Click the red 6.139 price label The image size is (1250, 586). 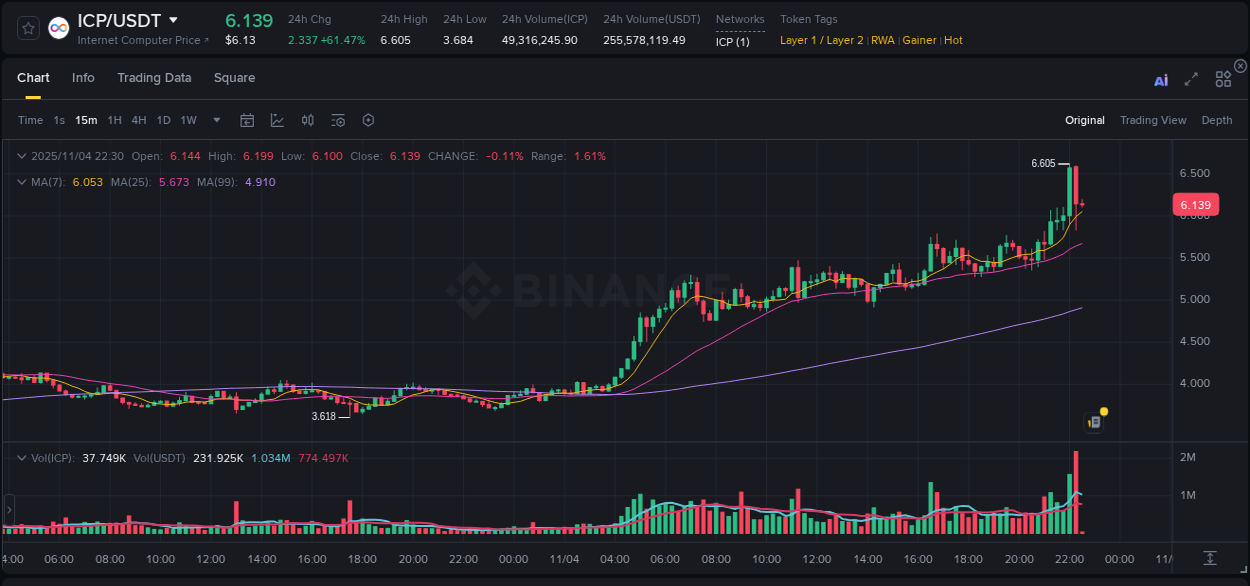click(x=1196, y=204)
